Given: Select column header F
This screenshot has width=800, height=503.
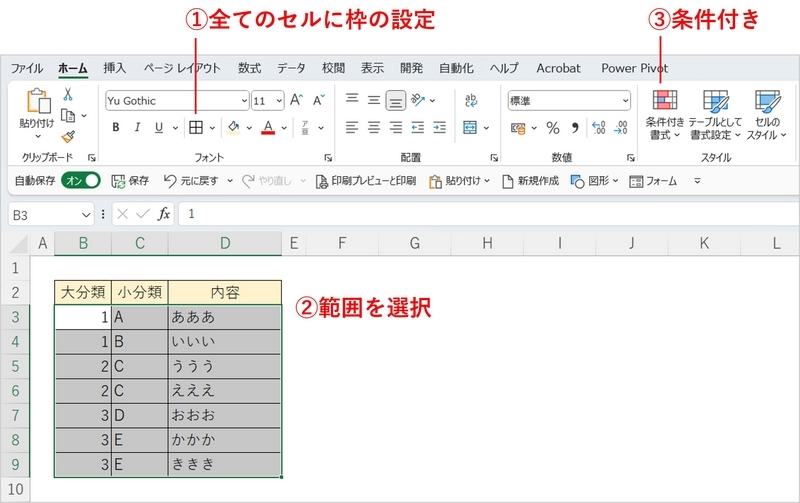Looking at the screenshot, I should click(342, 243).
